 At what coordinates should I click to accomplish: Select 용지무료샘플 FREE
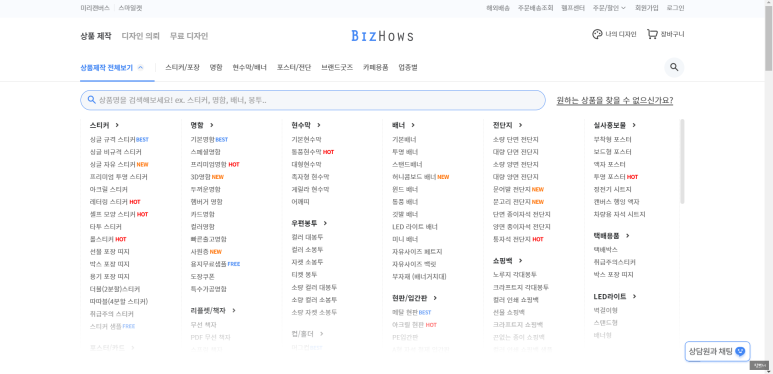click(x=215, y=264)
